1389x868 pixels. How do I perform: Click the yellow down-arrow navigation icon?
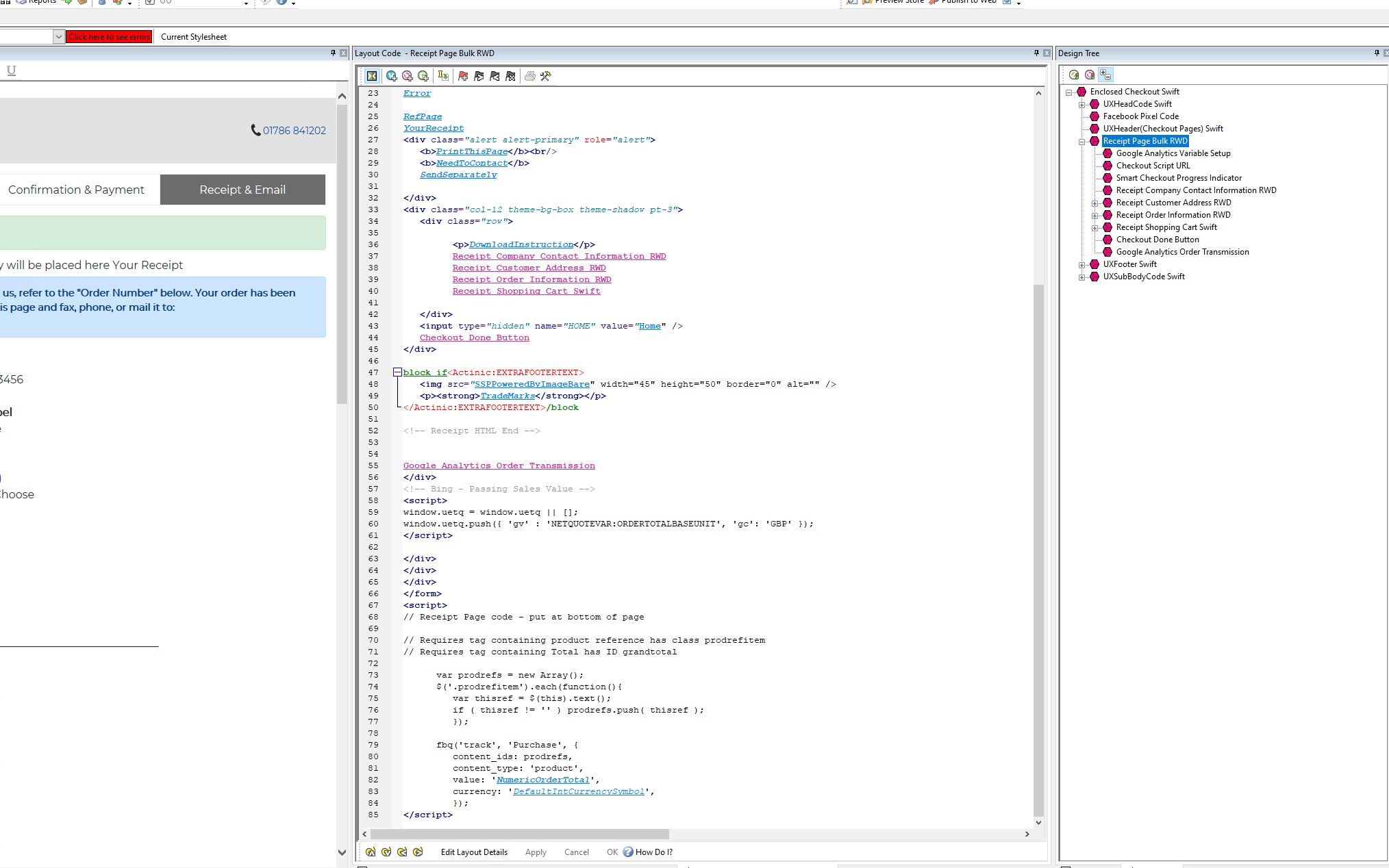386,852
